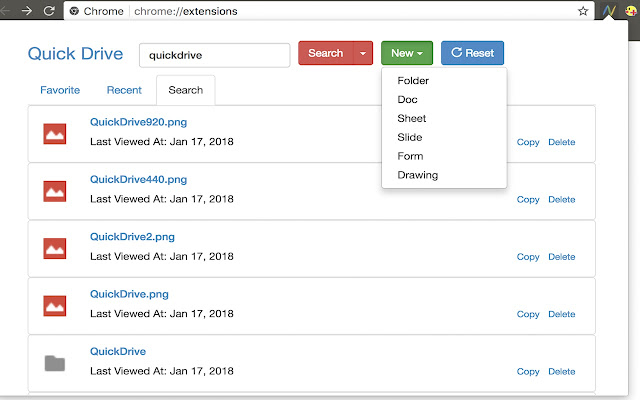Viewport: 640px width, 400px height.
Task: Open the QuickDrive folder link
Action: coord(118,351)
